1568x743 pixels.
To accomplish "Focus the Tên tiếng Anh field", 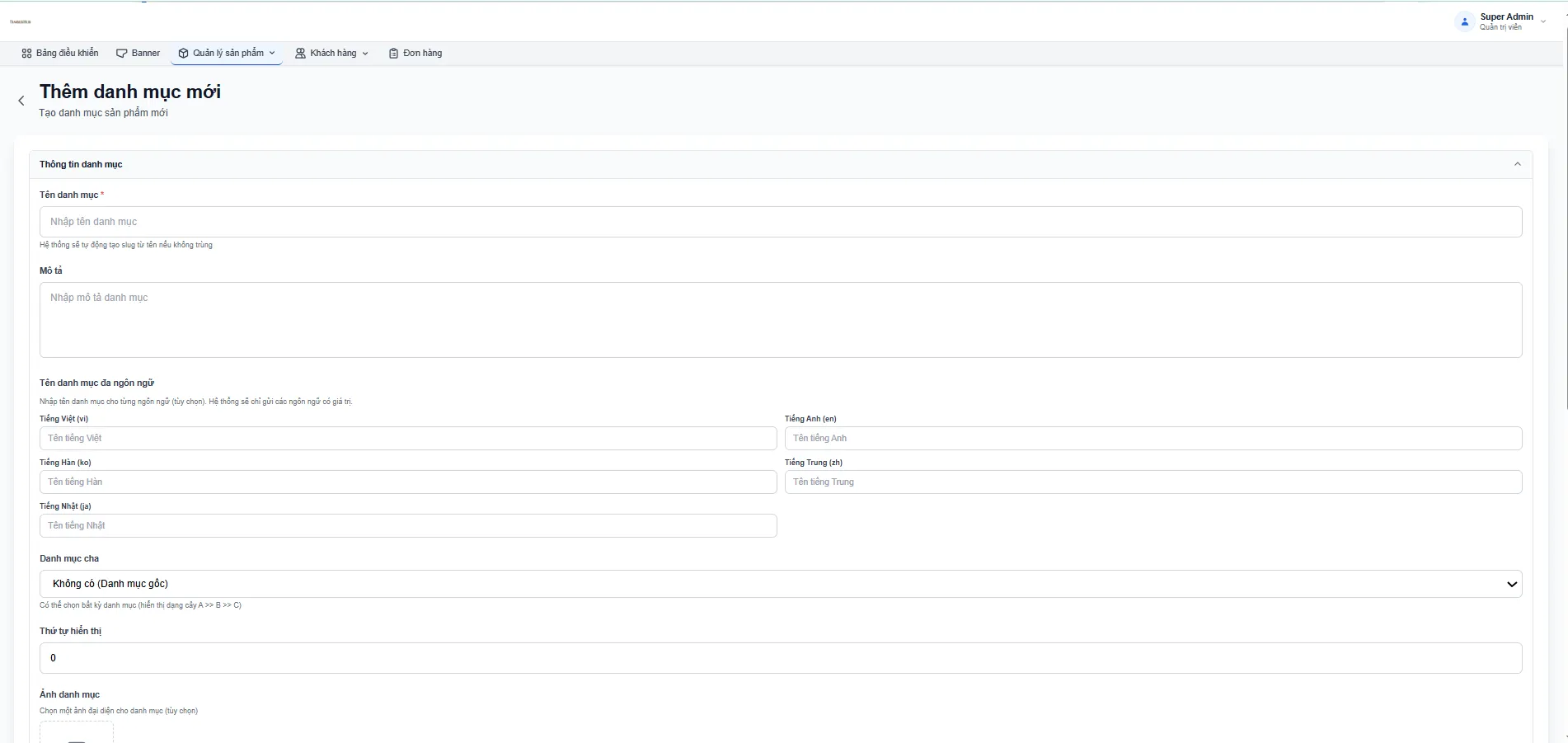I will (x=1153, y=438).
